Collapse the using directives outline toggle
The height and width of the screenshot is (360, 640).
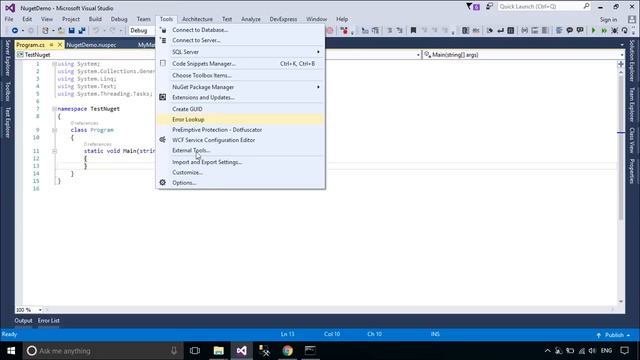54,64
